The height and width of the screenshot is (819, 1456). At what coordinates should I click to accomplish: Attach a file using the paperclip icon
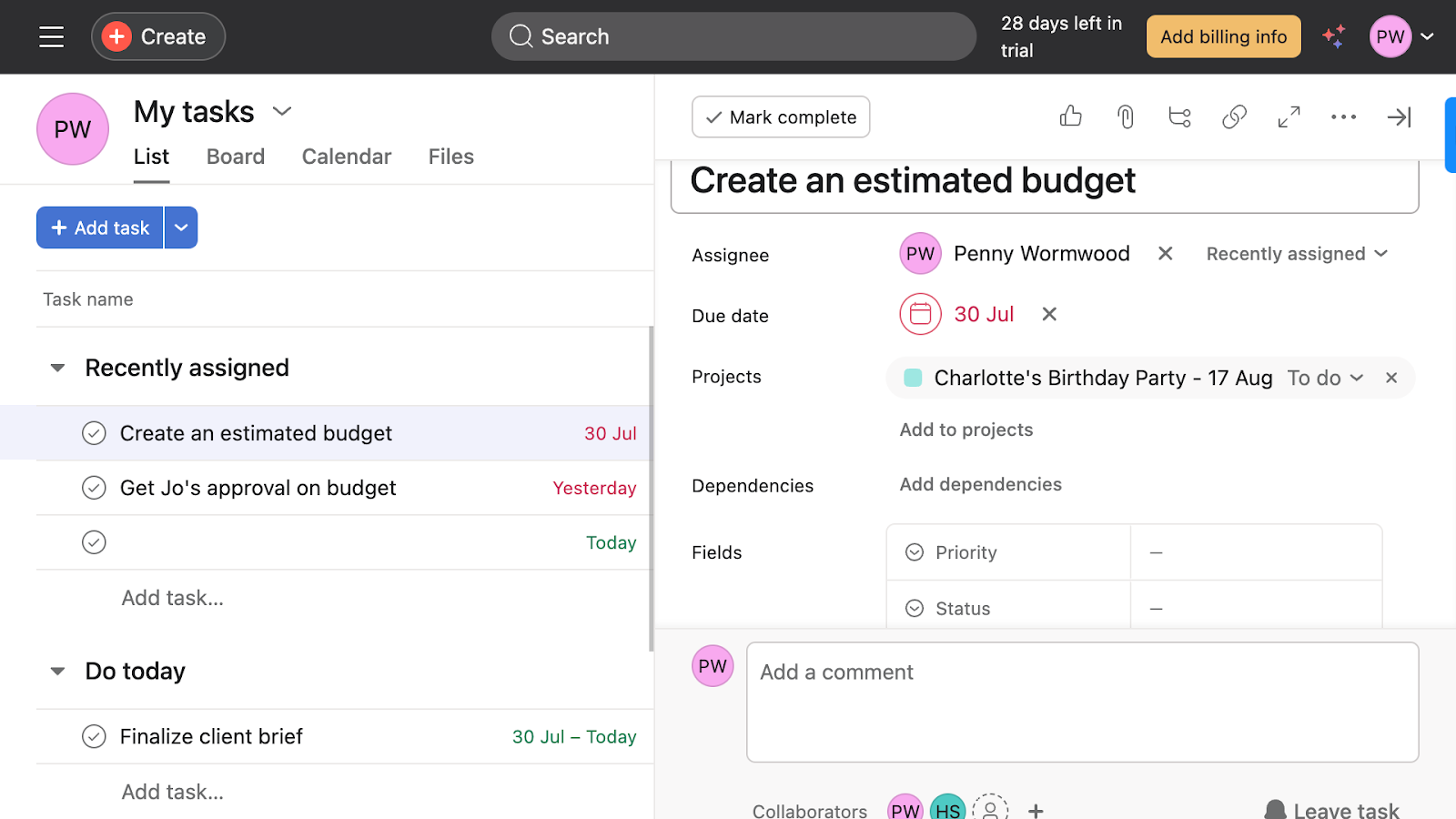[x=1125, y=116]
